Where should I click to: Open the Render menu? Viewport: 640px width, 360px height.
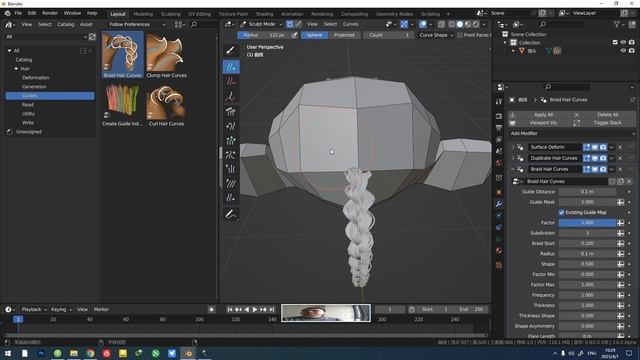click(50, 13)
